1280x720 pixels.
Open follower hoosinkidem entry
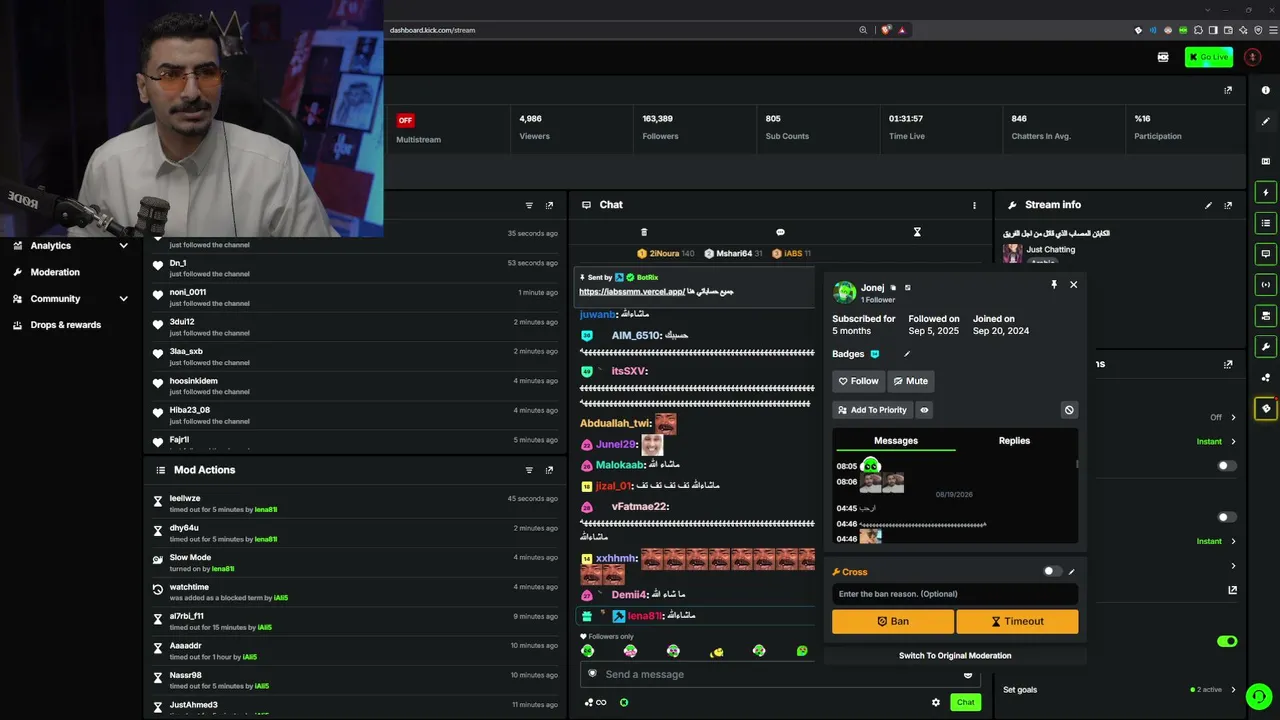point(355,386)
